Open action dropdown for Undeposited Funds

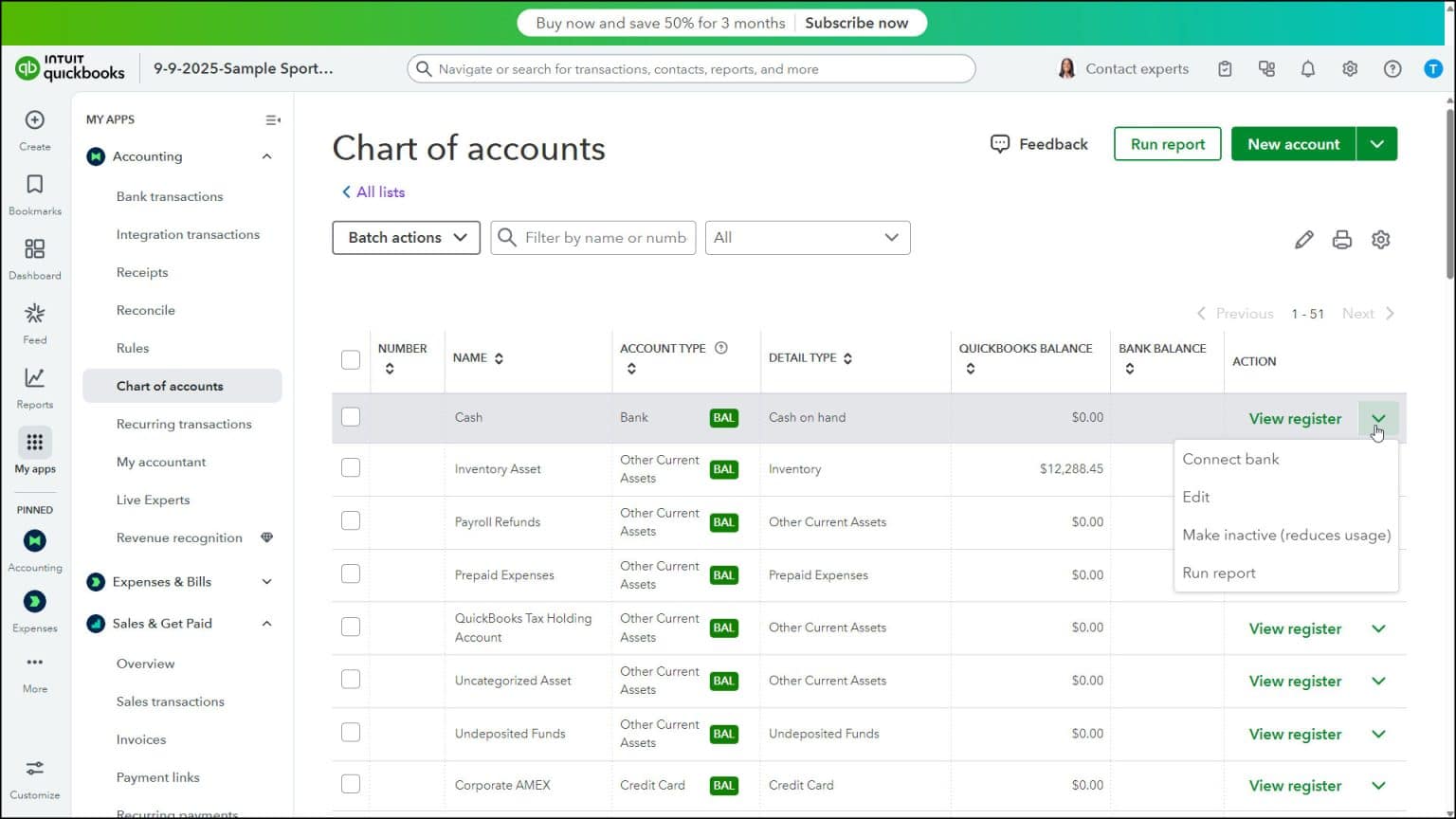click(1378, 734)
